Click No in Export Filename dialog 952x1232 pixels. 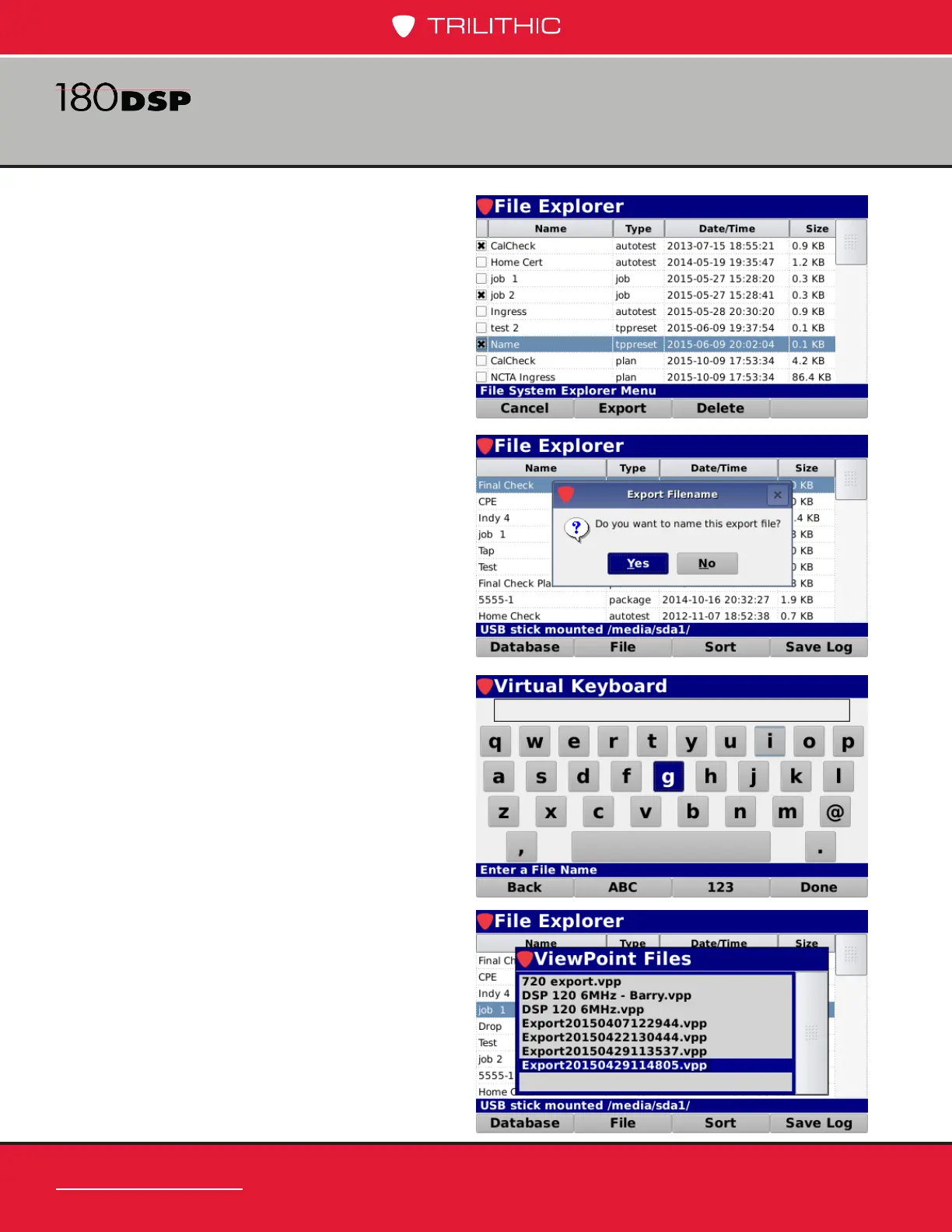tap(707, 563)
